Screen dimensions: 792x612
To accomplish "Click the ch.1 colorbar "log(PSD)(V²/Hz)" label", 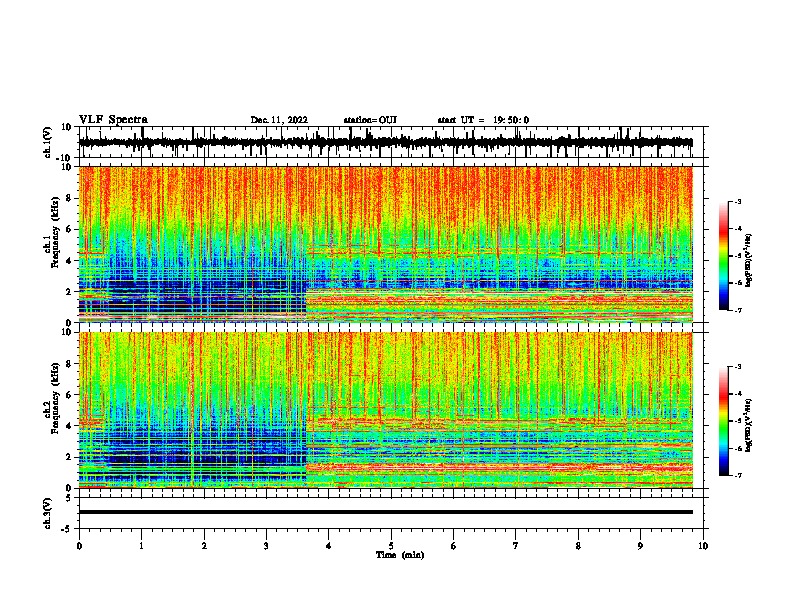I will pos(748,260).
